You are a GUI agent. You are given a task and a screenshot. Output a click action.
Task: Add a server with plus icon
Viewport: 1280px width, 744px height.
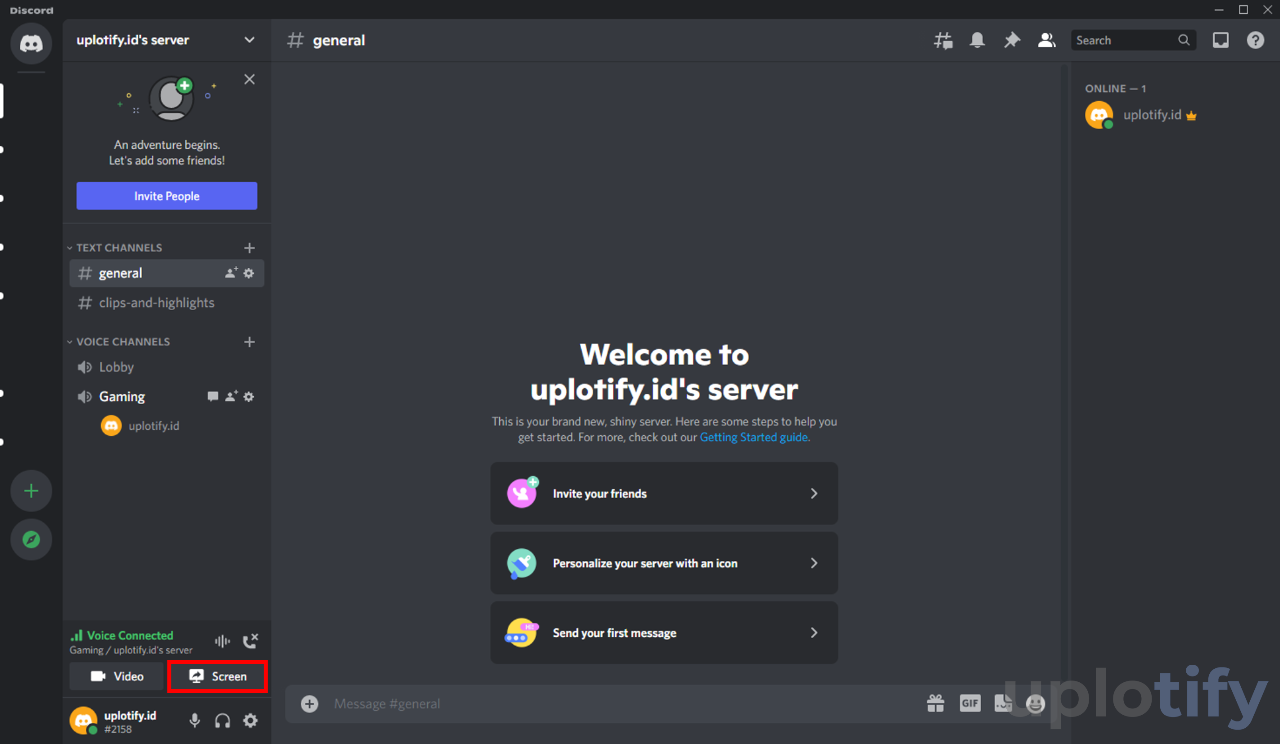(x=31, y=491)
